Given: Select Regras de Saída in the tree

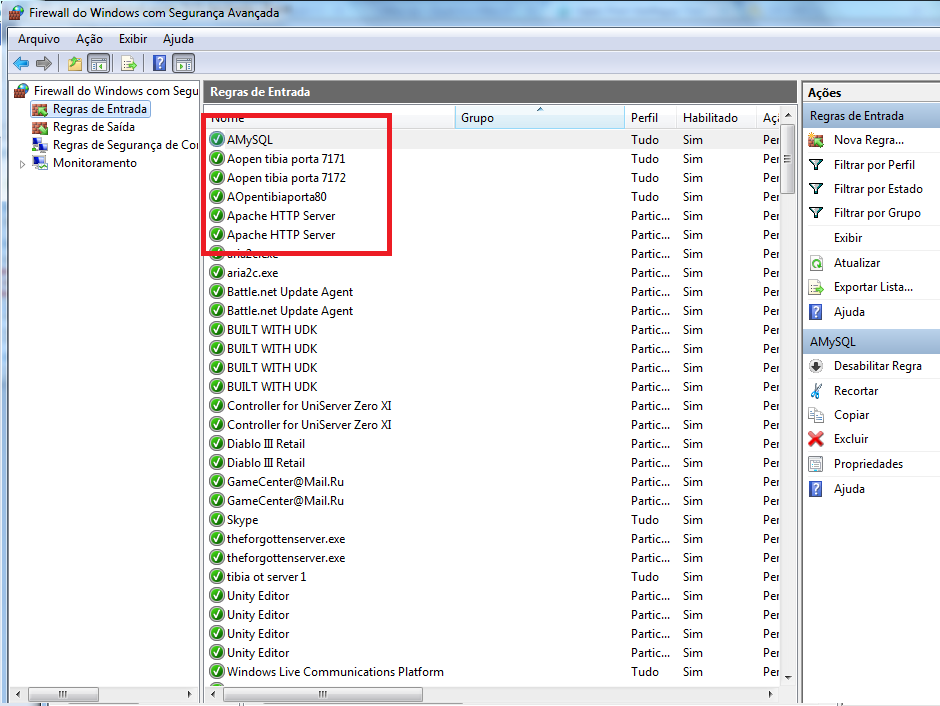Looking at the screenshot, I should 94,127.
